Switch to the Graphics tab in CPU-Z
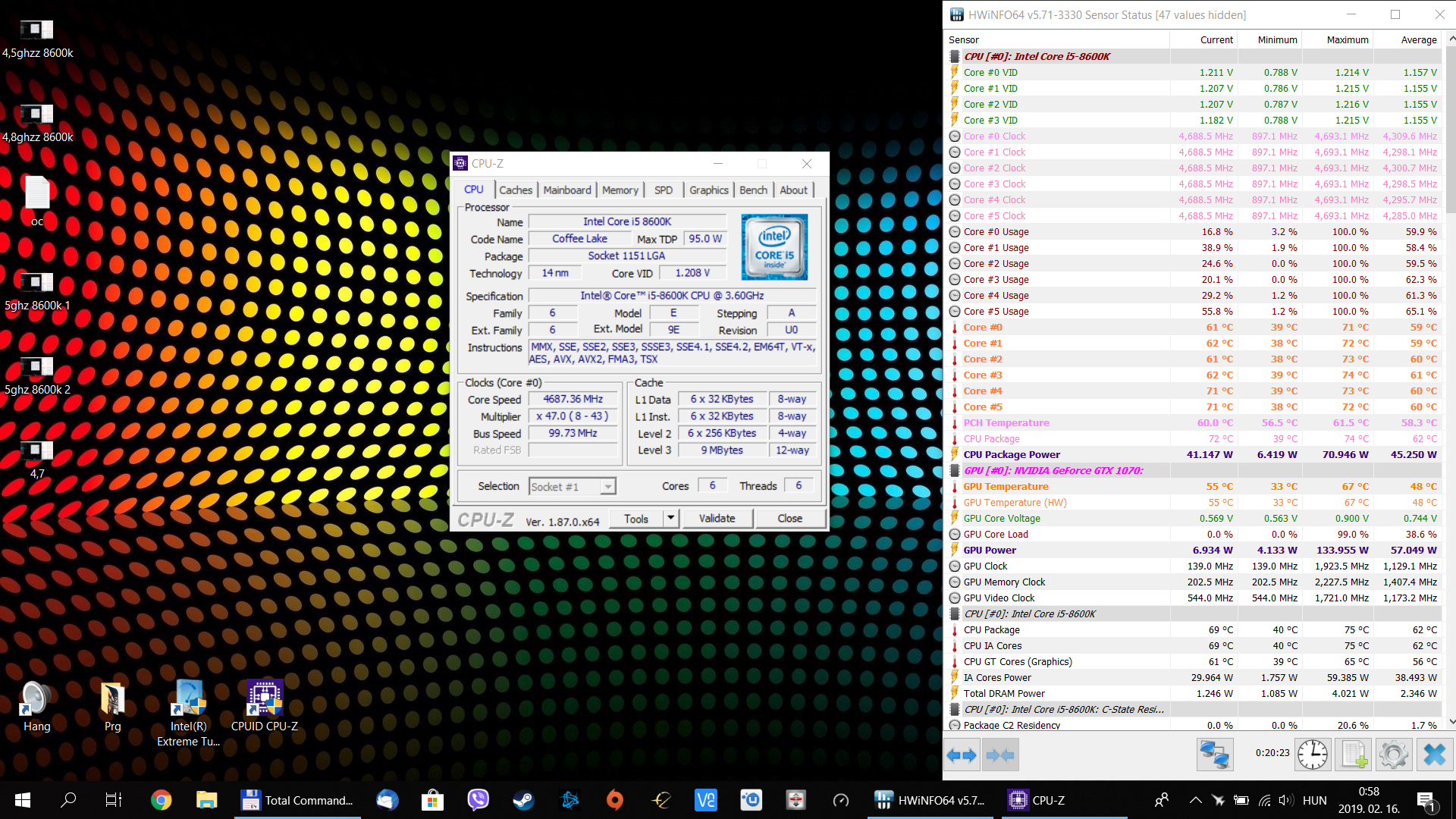1456x819 pixels. tap(709, 190)
